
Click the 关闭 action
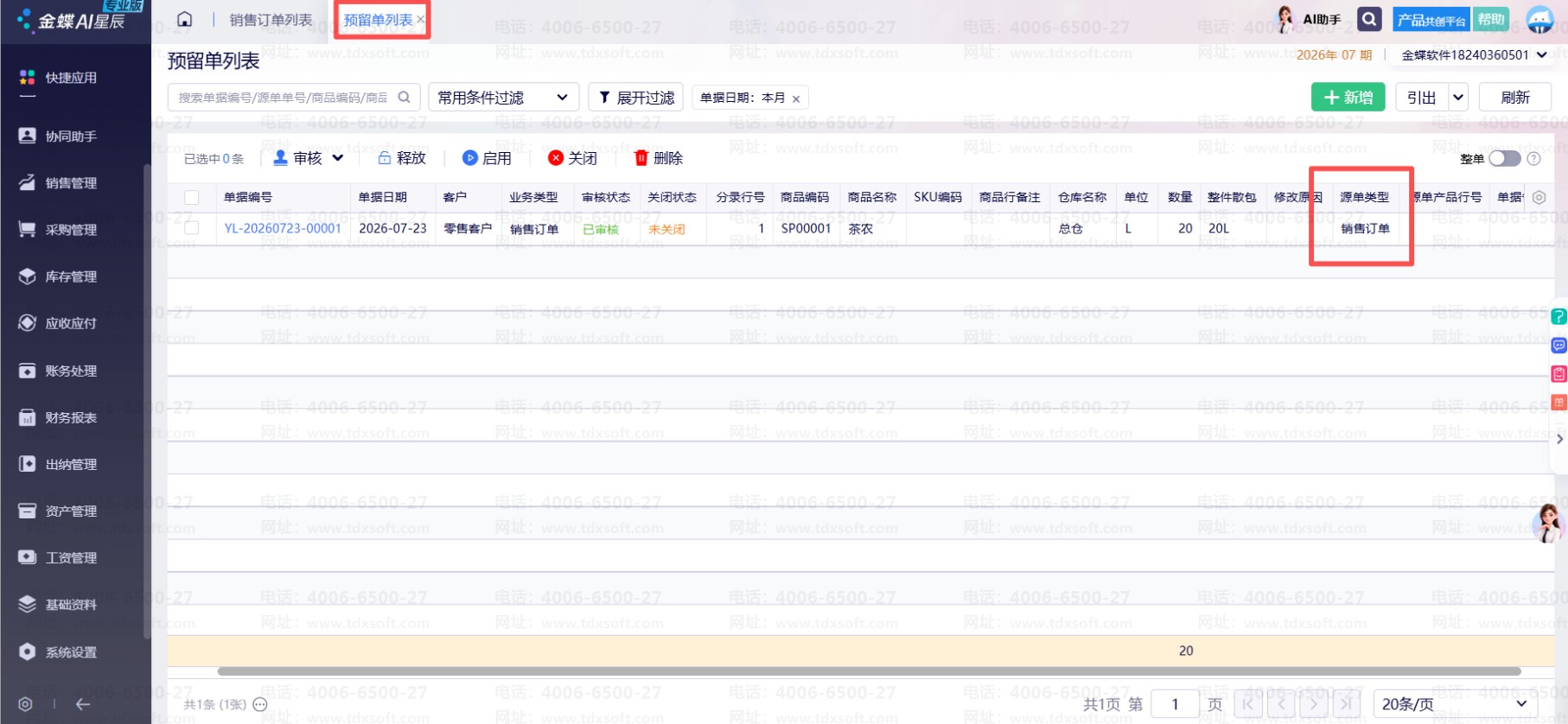(x=573, y=158)
